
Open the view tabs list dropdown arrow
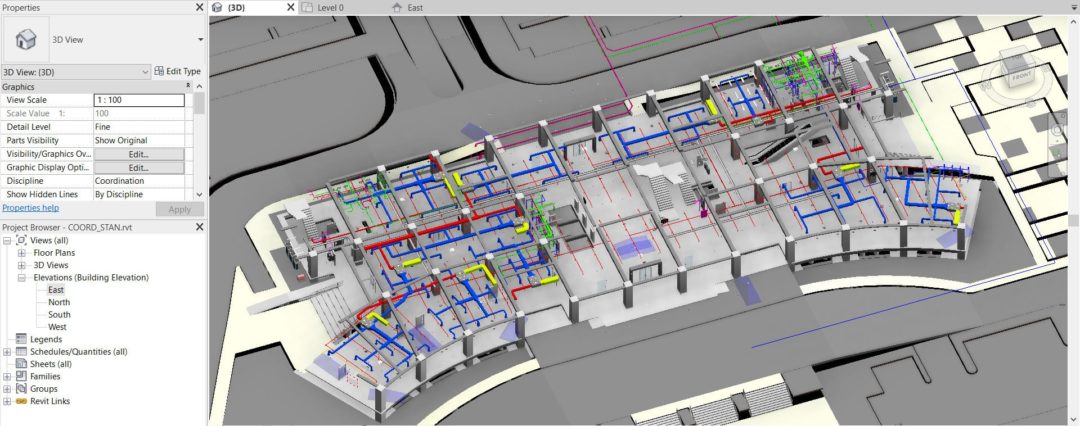[1073, 8]
